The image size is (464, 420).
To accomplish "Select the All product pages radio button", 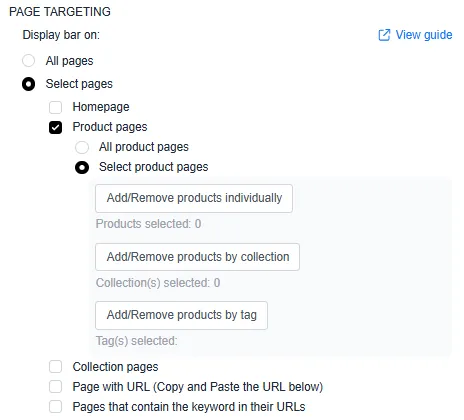I will coord(82,147).
